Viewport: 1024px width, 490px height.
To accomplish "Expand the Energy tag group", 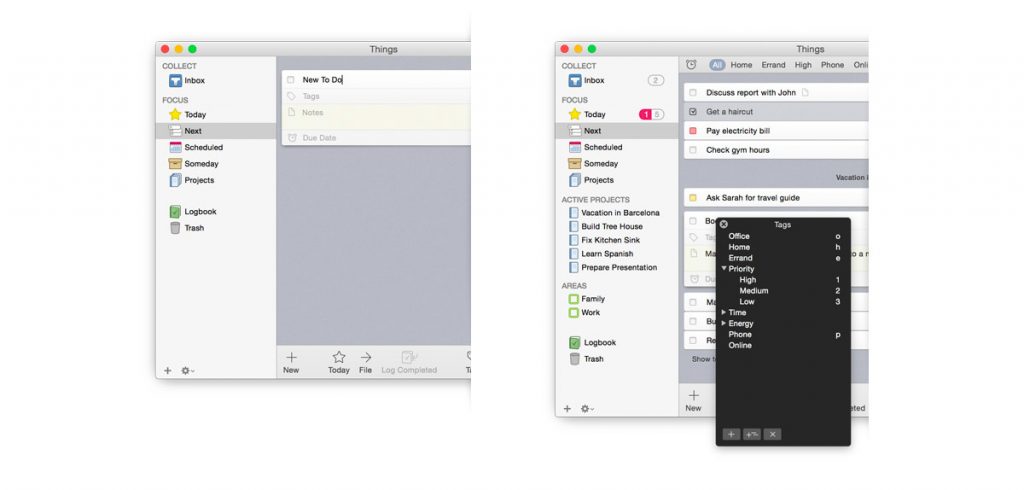I will click(724, 323).
